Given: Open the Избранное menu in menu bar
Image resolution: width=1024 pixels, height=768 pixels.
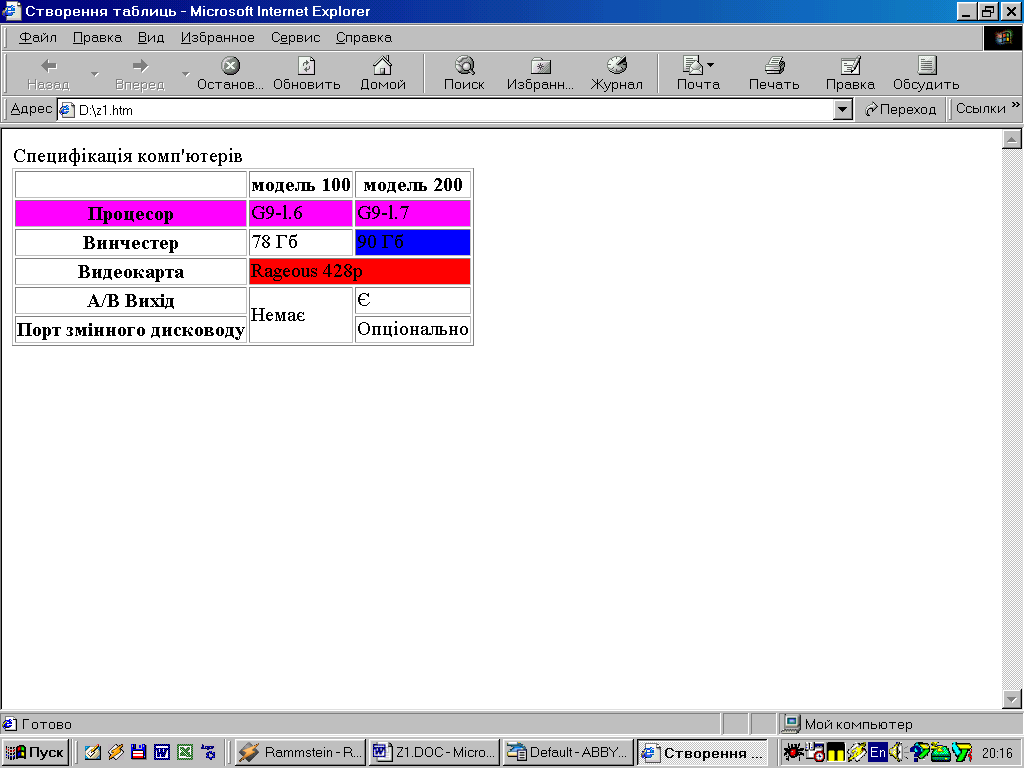Looking at the screenshot, I should [217, 37].
